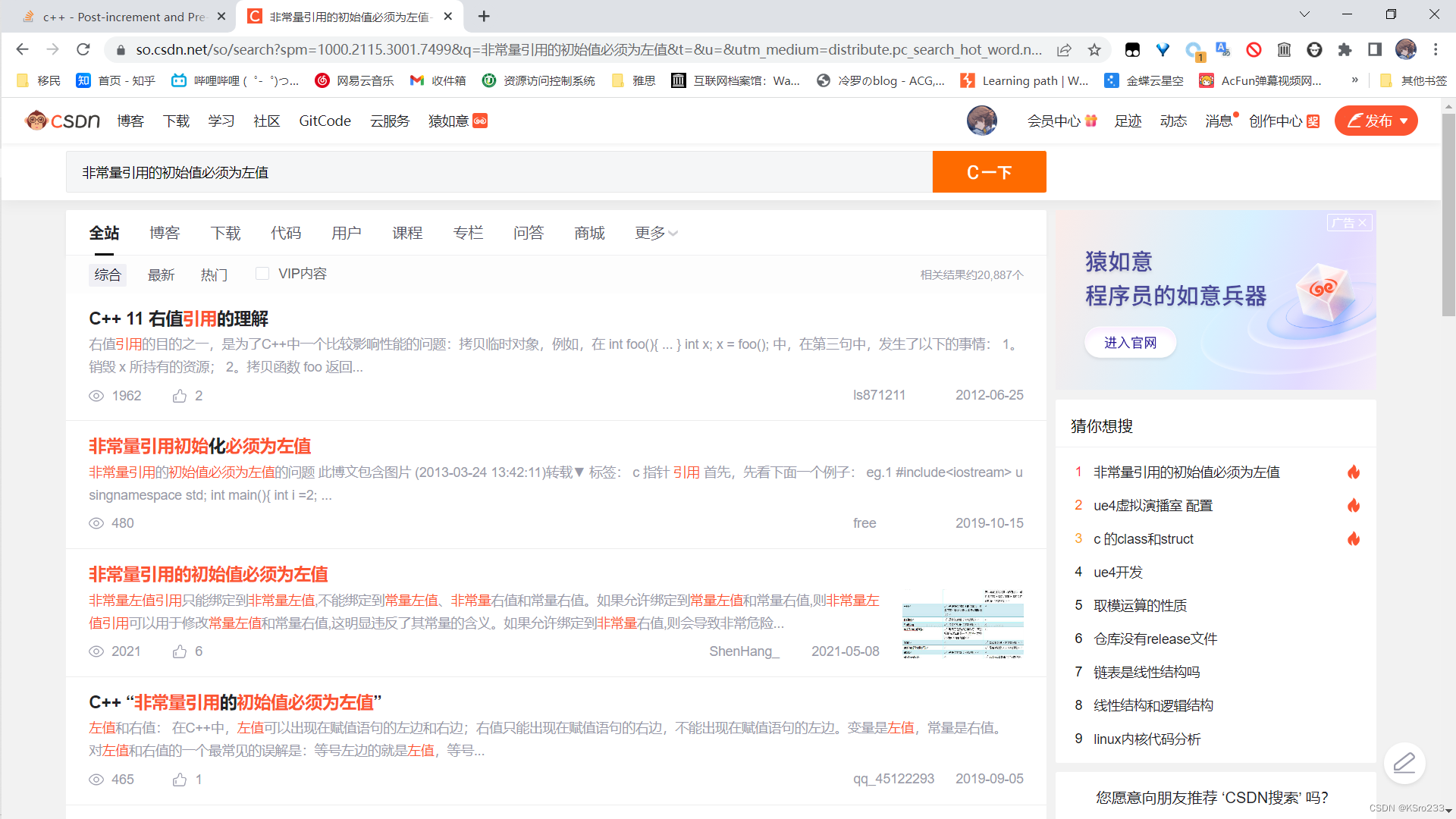Click the edit pencil floating button

1404,763
